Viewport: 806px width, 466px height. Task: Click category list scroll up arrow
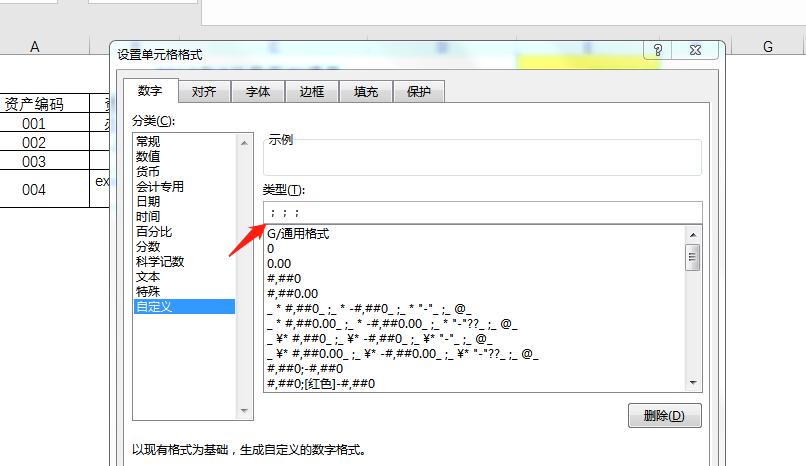click(244, 143)
